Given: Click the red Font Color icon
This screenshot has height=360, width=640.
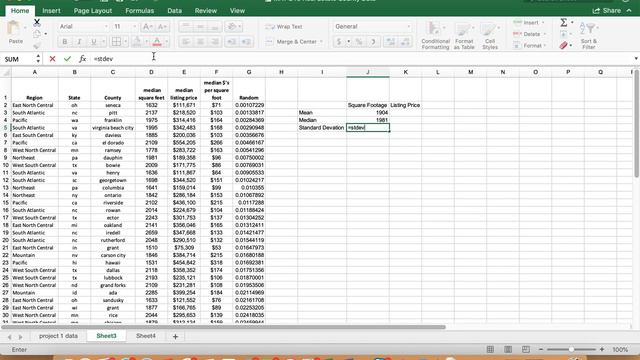Looking at the screenshot, I should (157, 42).
